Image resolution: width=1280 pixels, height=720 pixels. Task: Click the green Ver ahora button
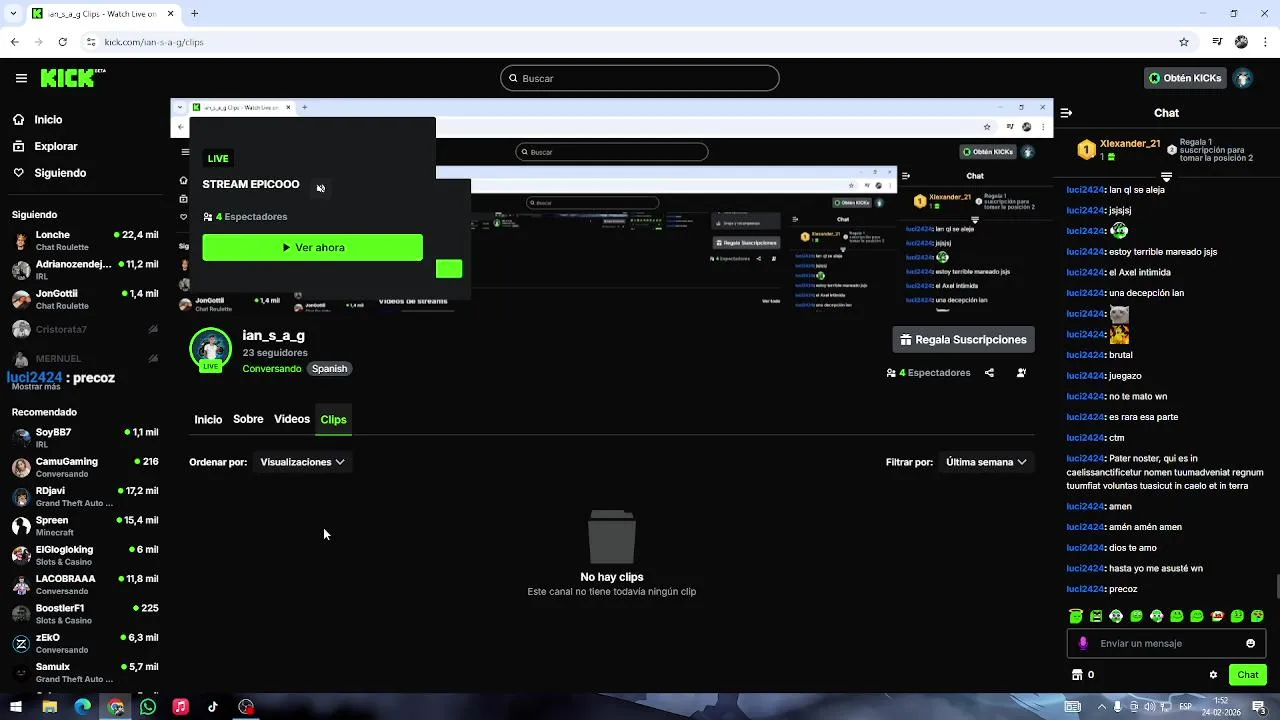(x=312, y=247)
